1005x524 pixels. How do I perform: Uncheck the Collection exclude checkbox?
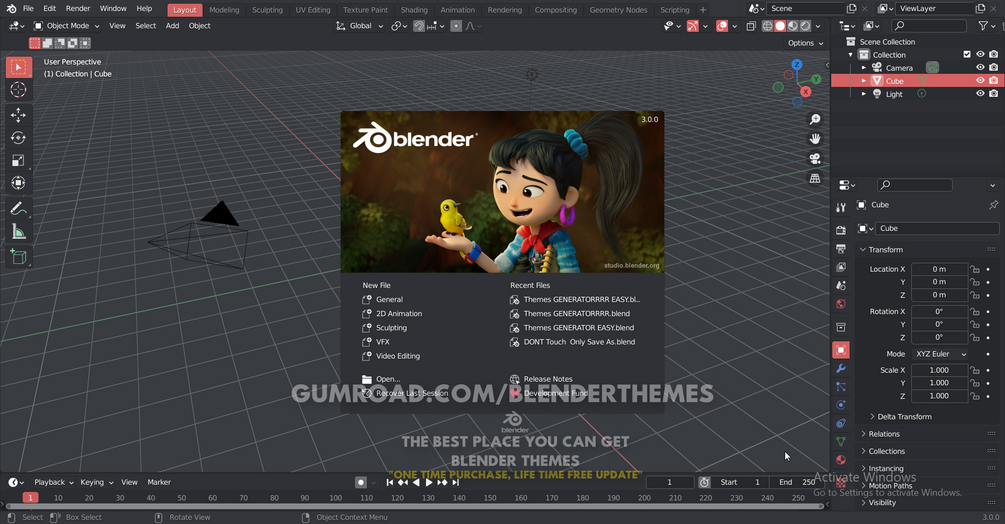tap(967, 54)
